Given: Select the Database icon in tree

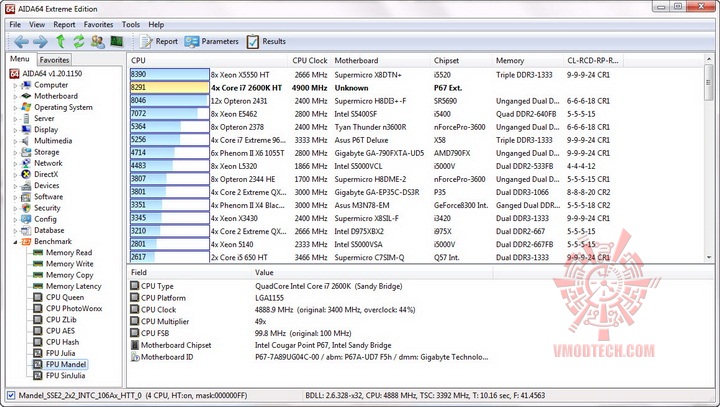Looking at the screenshot, I should point(26,230).
